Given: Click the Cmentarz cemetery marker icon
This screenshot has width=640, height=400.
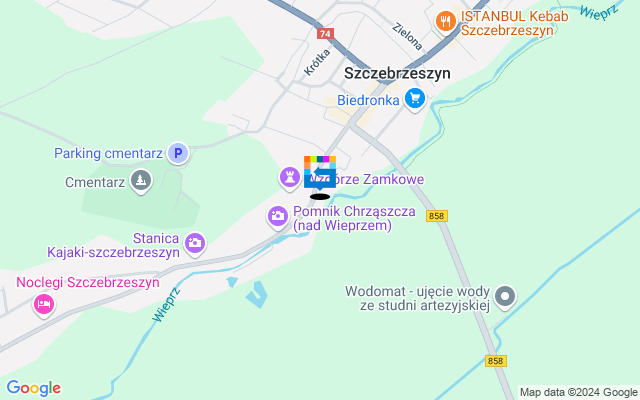Looking at the screenshot, I should coord(141,180).
